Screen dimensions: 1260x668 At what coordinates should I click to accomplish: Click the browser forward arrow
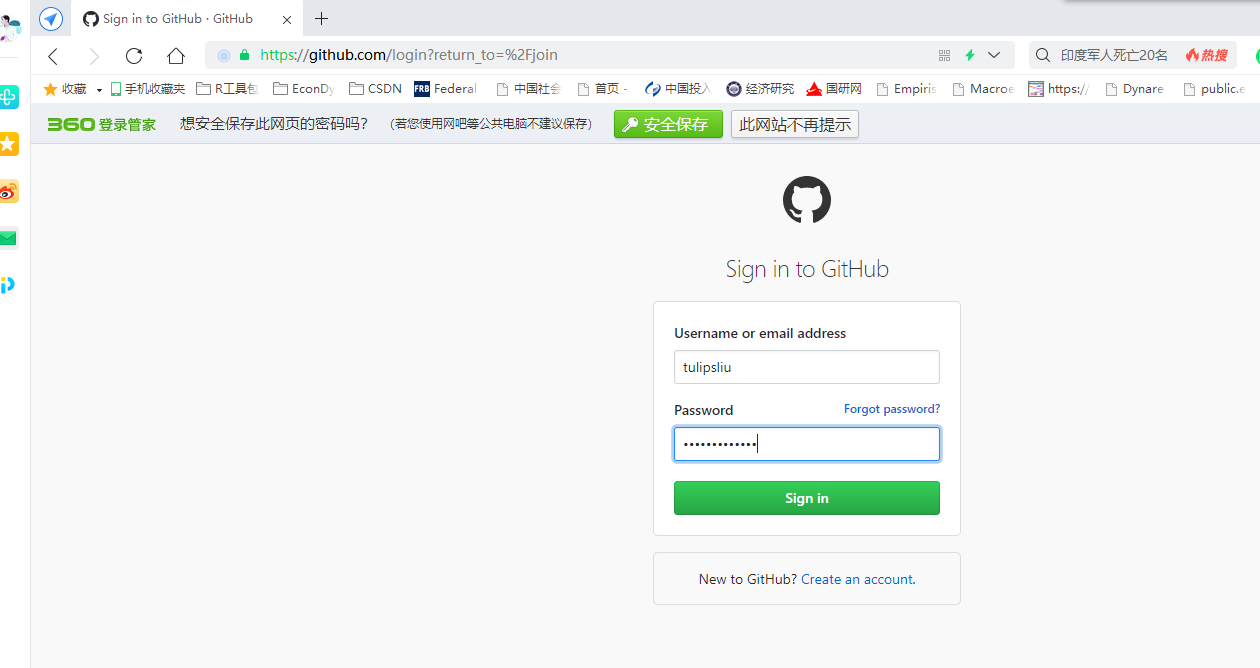[94, 56]
